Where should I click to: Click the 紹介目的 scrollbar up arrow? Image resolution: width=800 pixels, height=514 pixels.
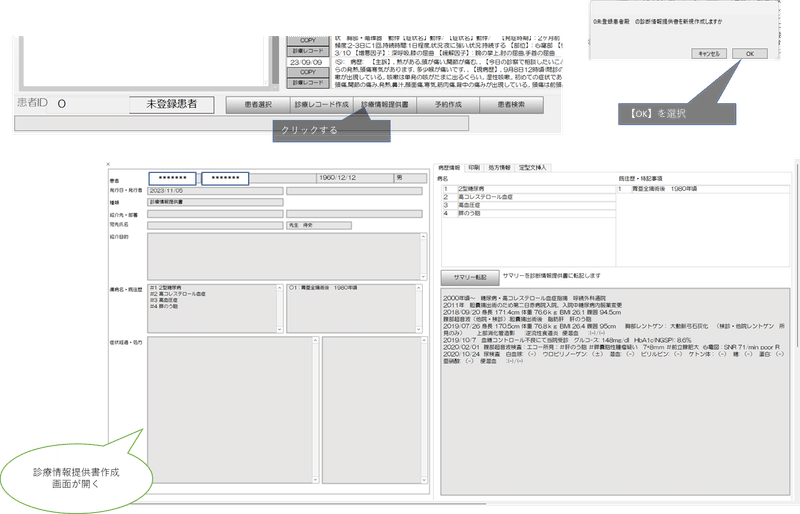pos(423,237)
